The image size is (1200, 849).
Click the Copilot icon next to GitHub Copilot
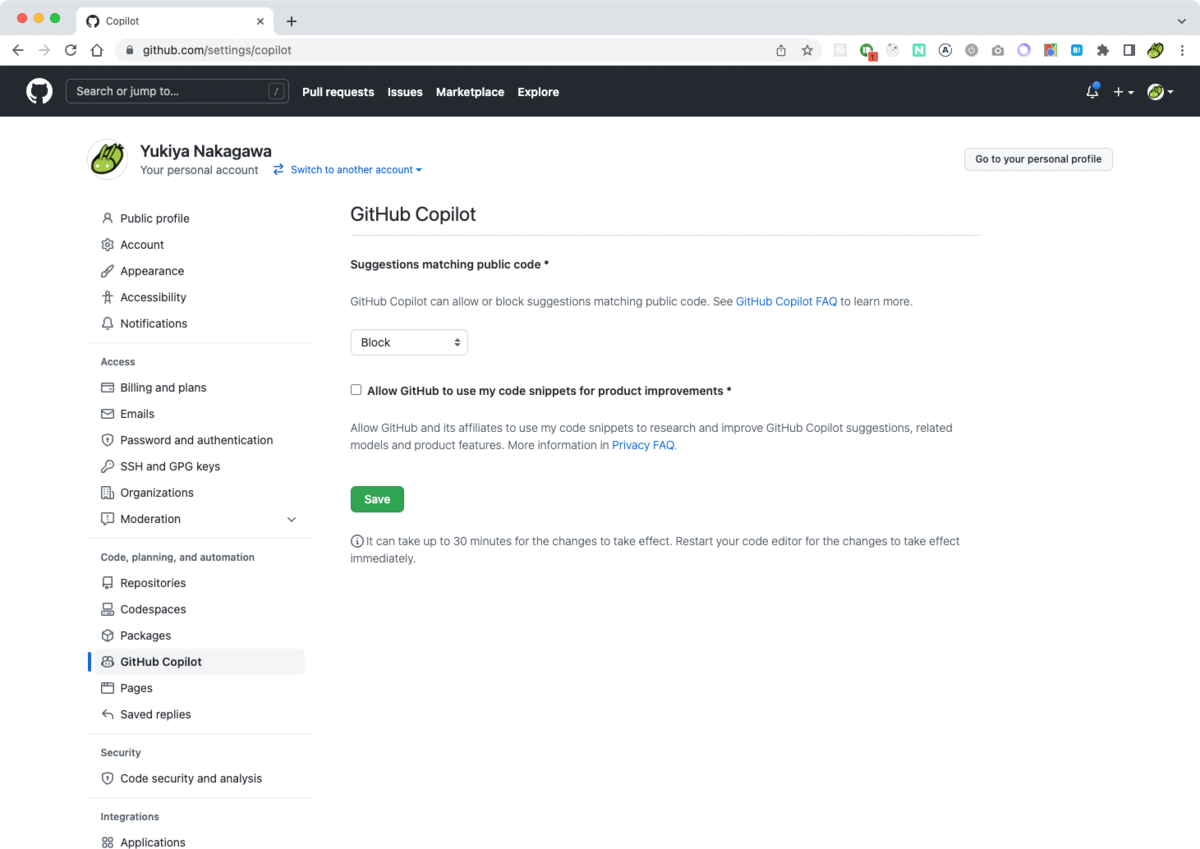pos(110,661)
